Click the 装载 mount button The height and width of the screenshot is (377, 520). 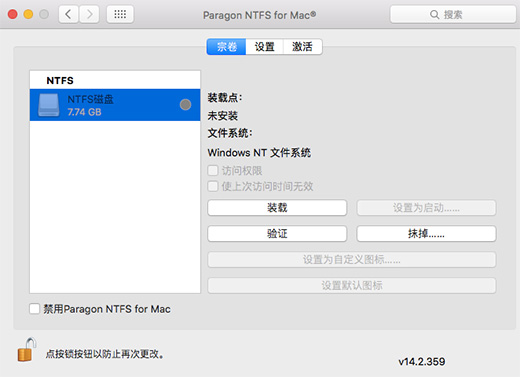[277, 208]
